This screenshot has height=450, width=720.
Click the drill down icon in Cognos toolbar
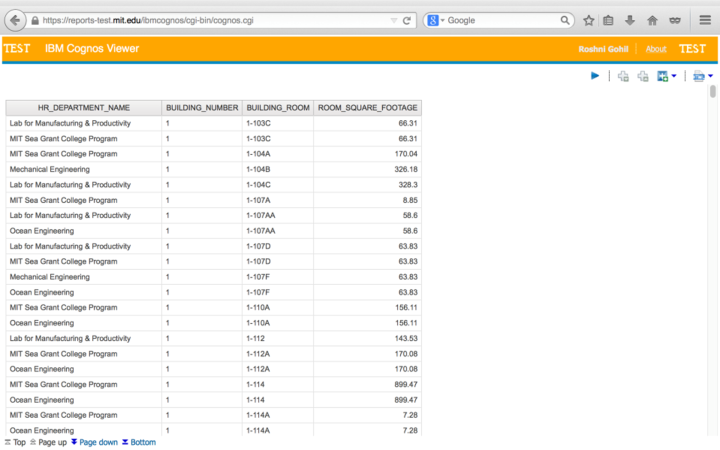coord(623,76)
